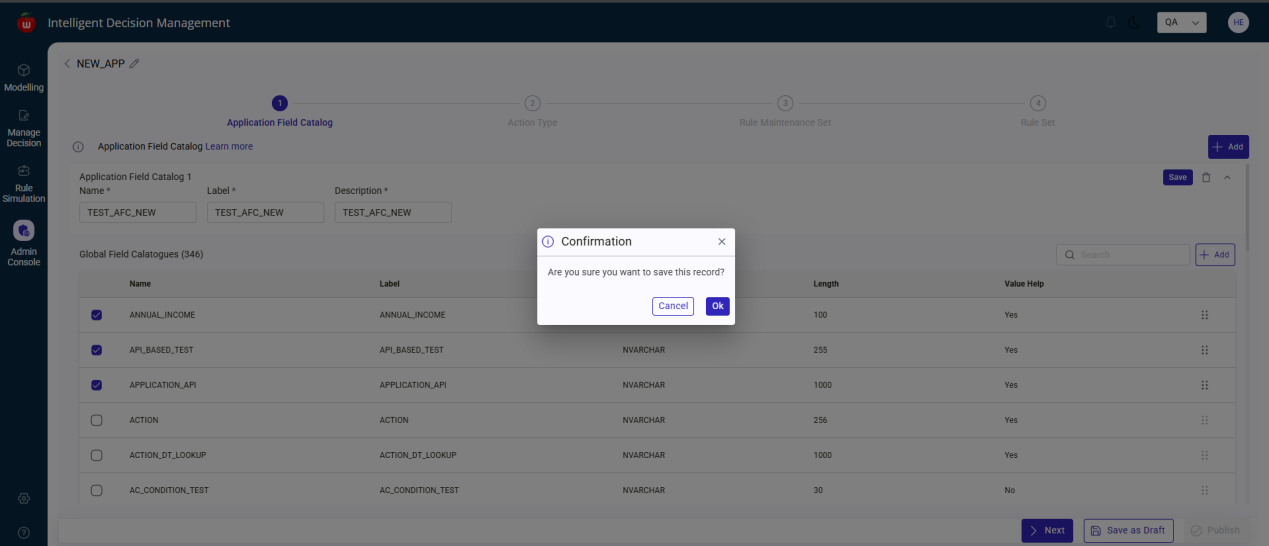Click API_BASED_TEST label cell
The width and height of the screenshot is (1269, 546).
click(x=411, y=350)
